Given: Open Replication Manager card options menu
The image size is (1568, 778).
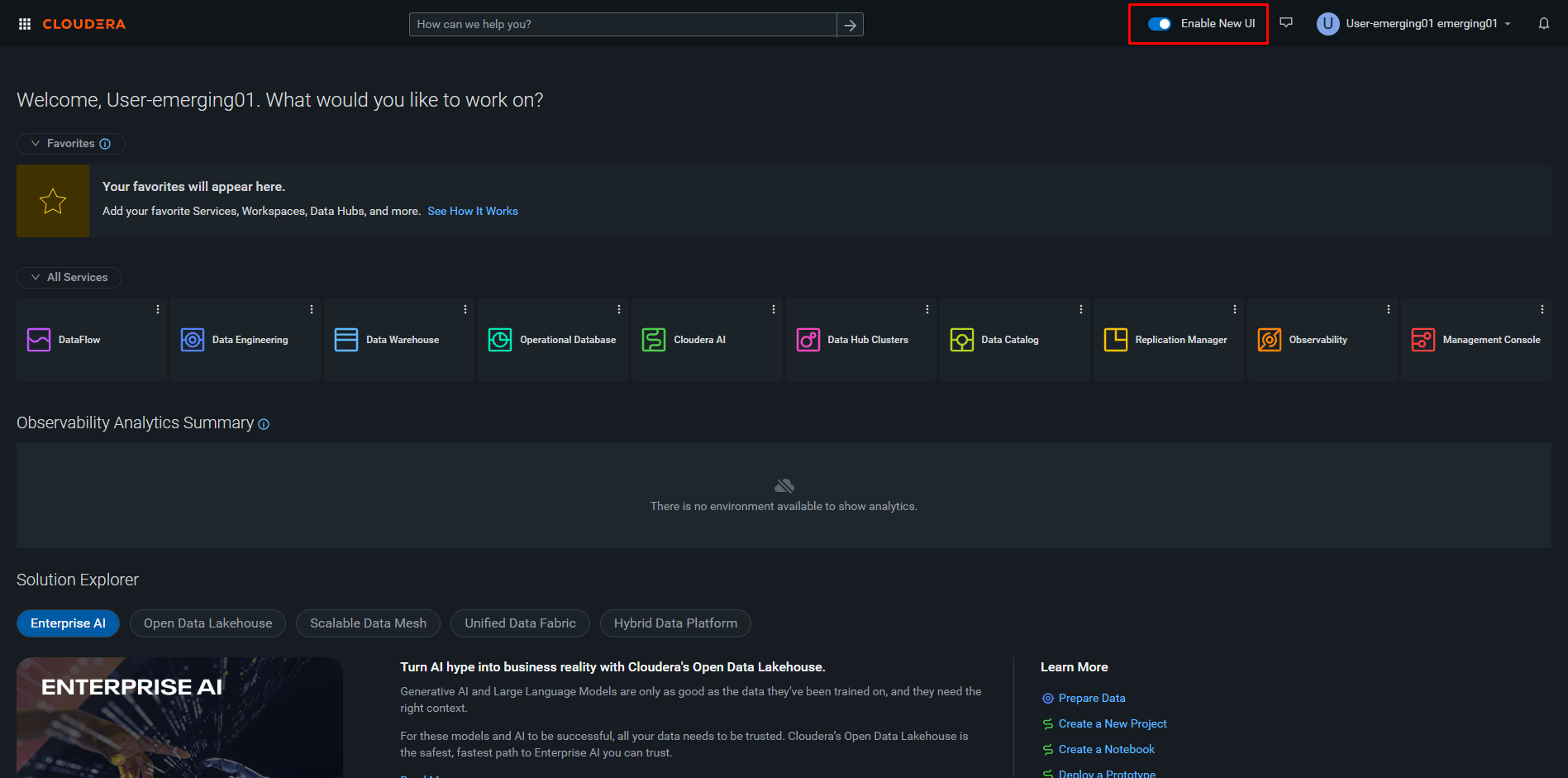Looking at the screenshot, I should tap(1235, 309).
